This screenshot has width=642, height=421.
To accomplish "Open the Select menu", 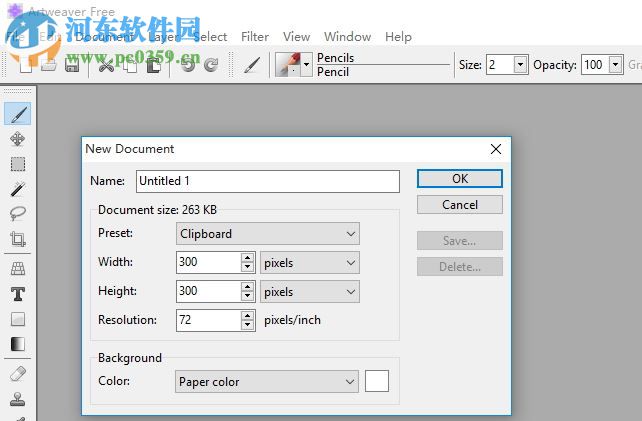I will click(x=210, y=37).
